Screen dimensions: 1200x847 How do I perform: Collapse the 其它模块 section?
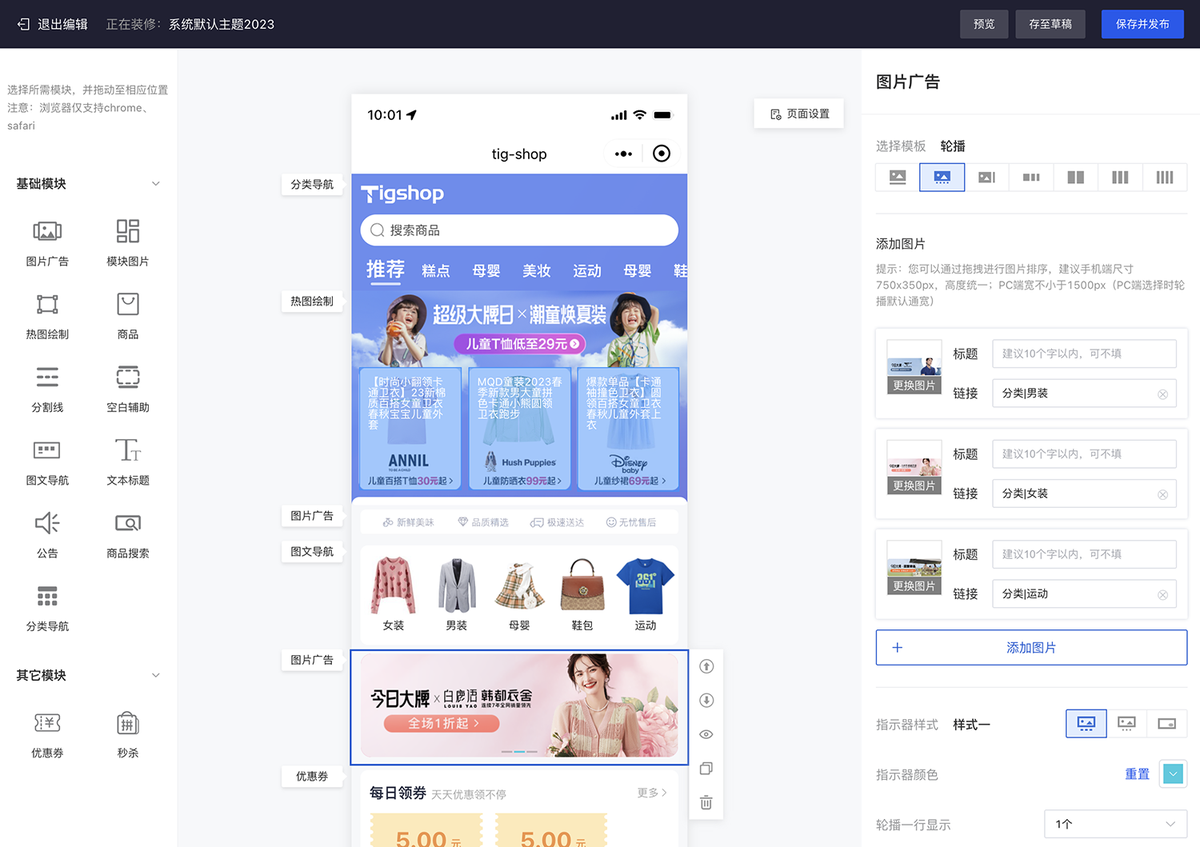[x=156, y=676]
